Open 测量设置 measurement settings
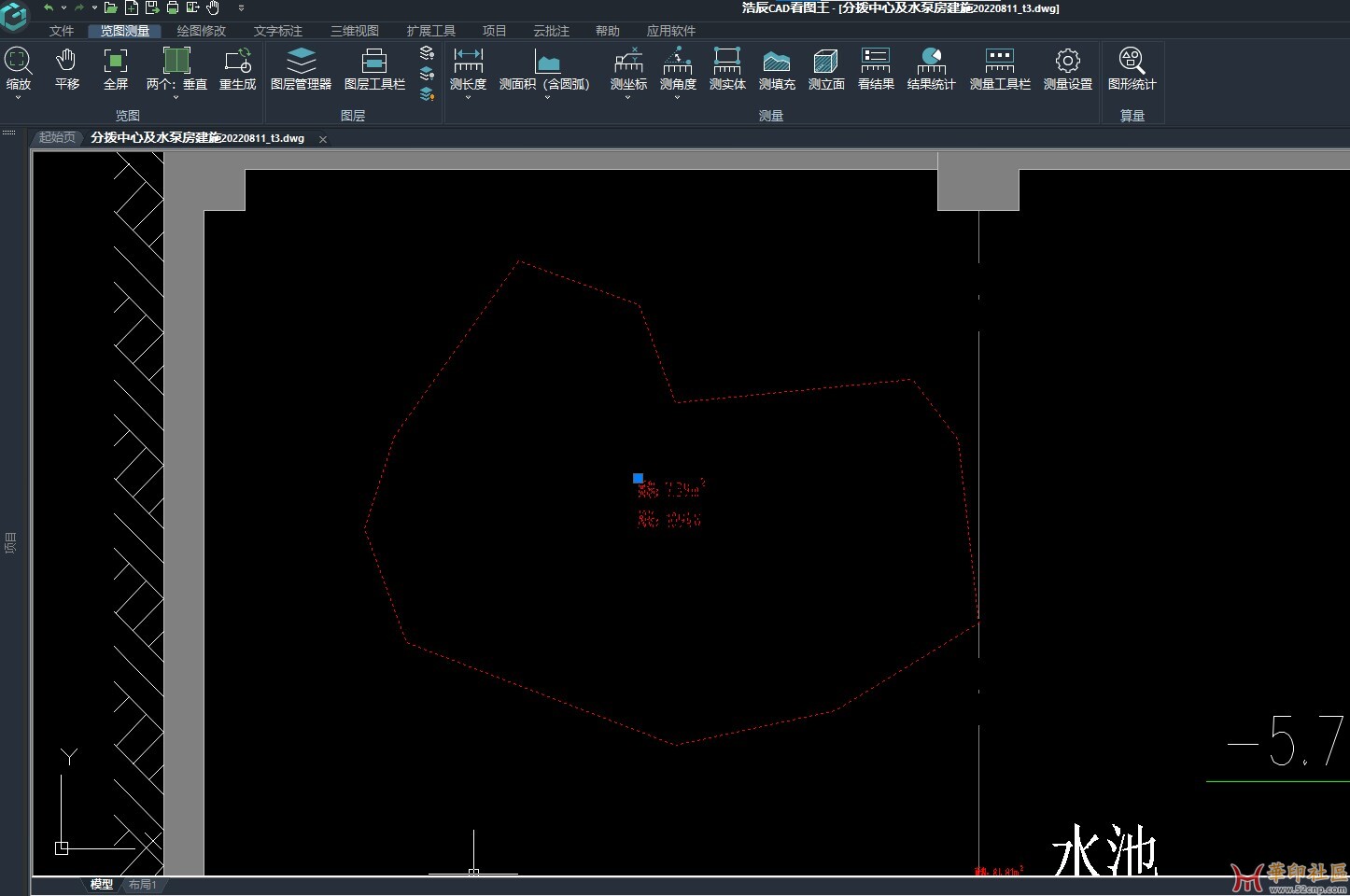This screenshot has width=1350, height=896. 1067,69
